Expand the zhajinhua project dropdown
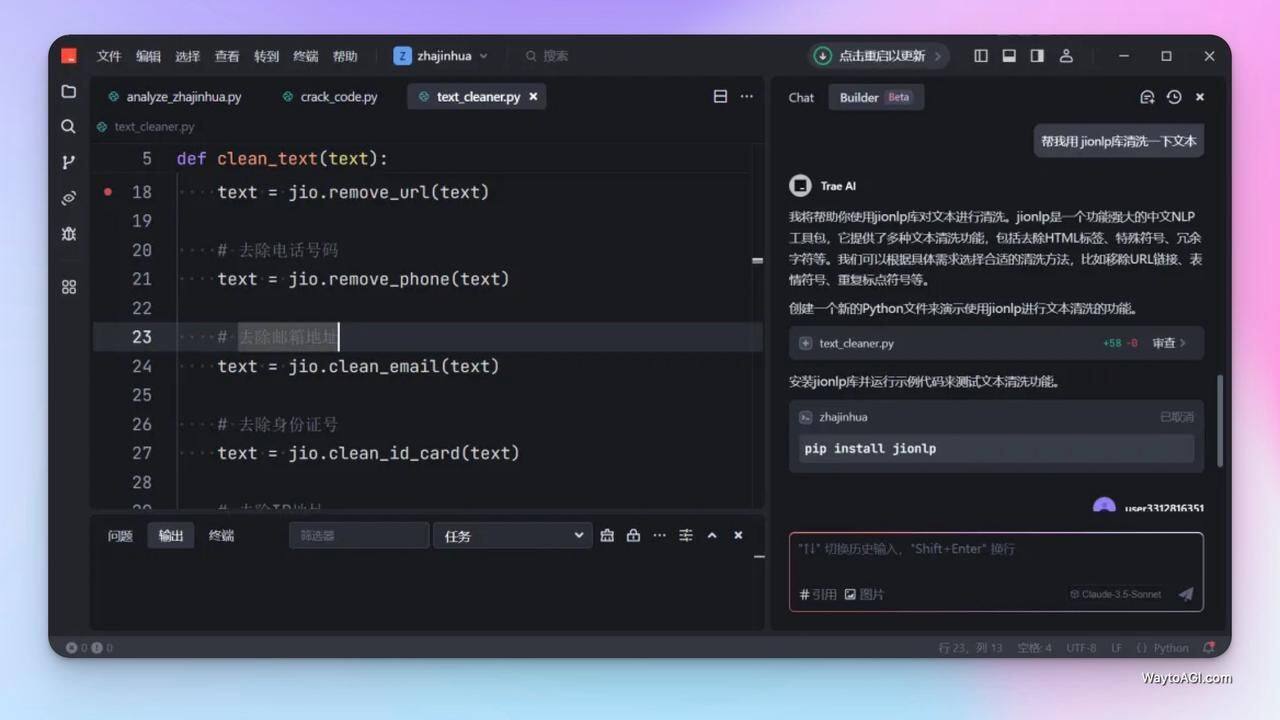 click(x=441, y=56)
